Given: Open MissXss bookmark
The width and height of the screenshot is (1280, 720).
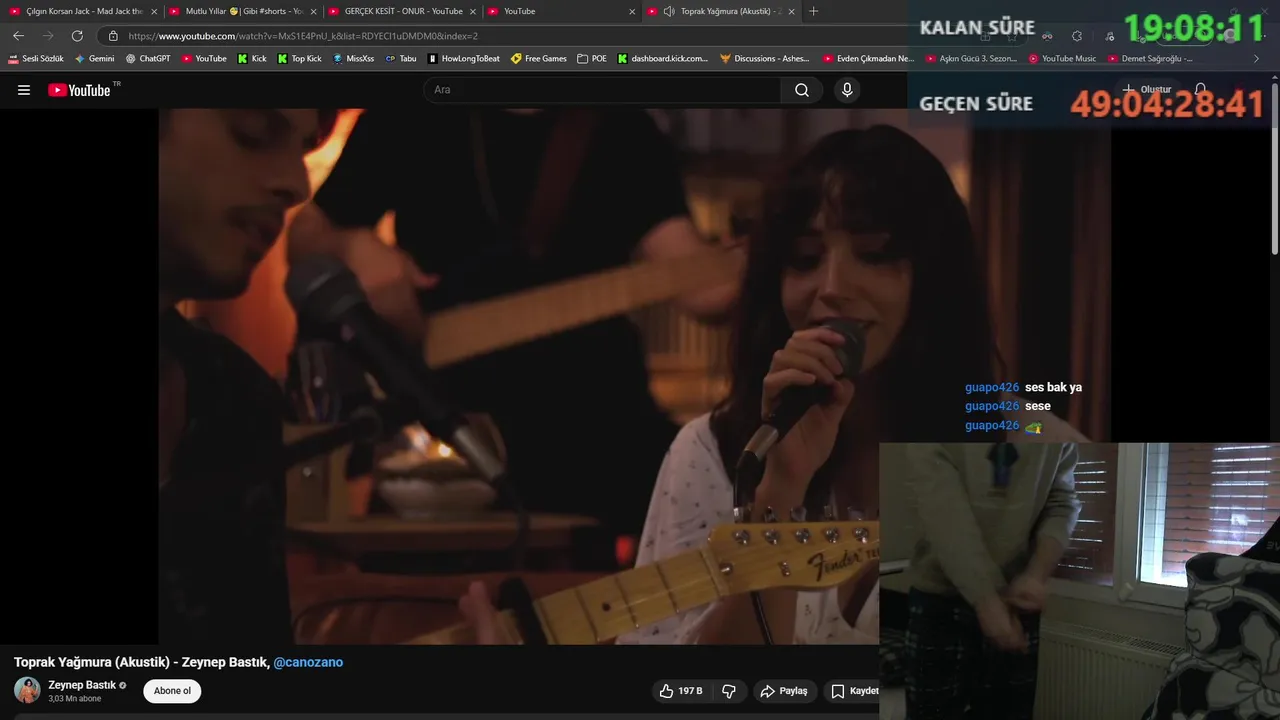Looking at the screenshot, I should pos(353,59).
